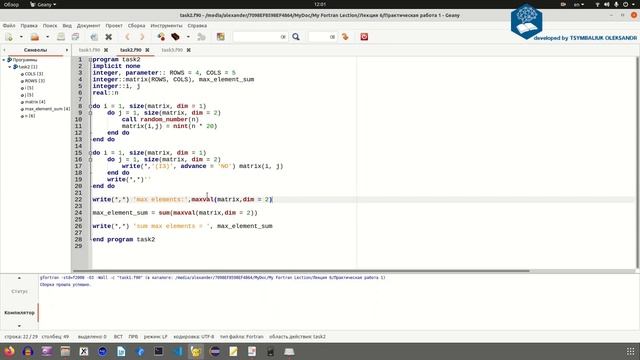
Task: Click the Save all files icon
Action: [x=76, y=37]
